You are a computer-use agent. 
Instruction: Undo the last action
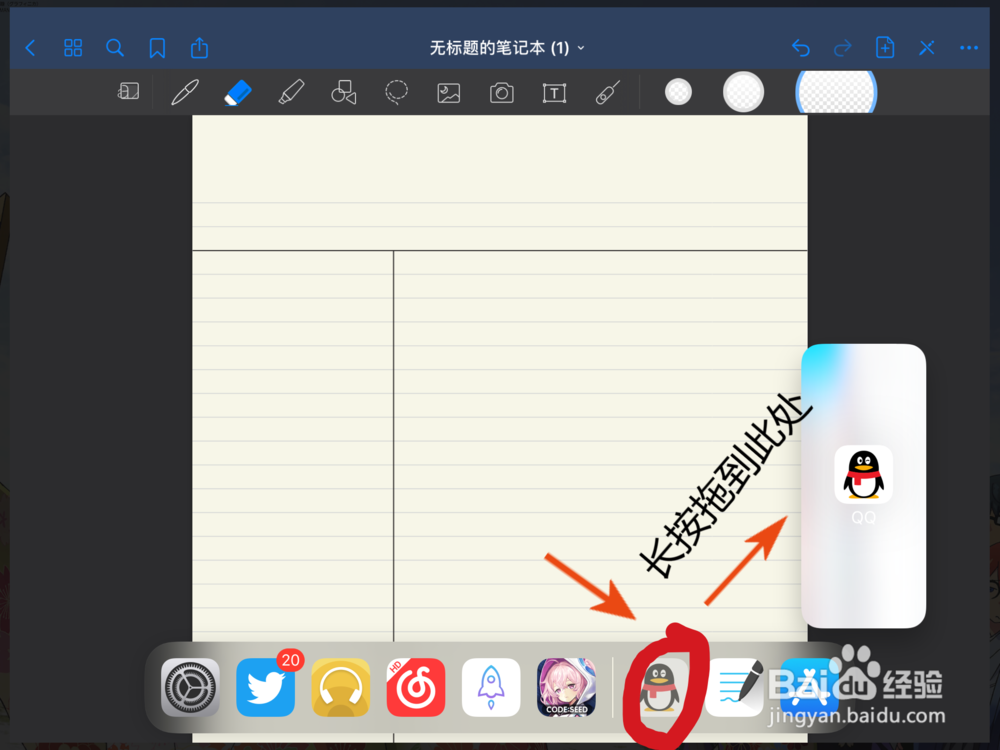click(800, 48)
